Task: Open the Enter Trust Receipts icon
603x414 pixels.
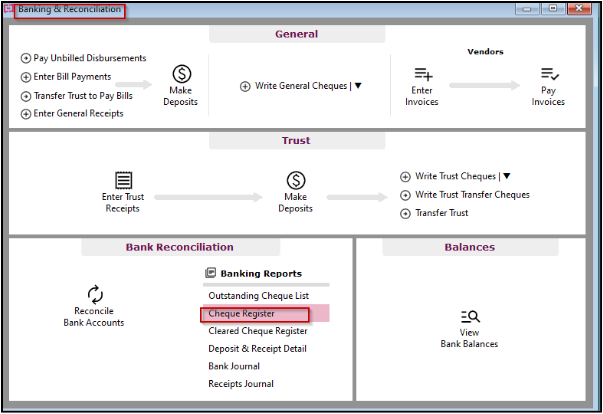Action: [123, 180]
